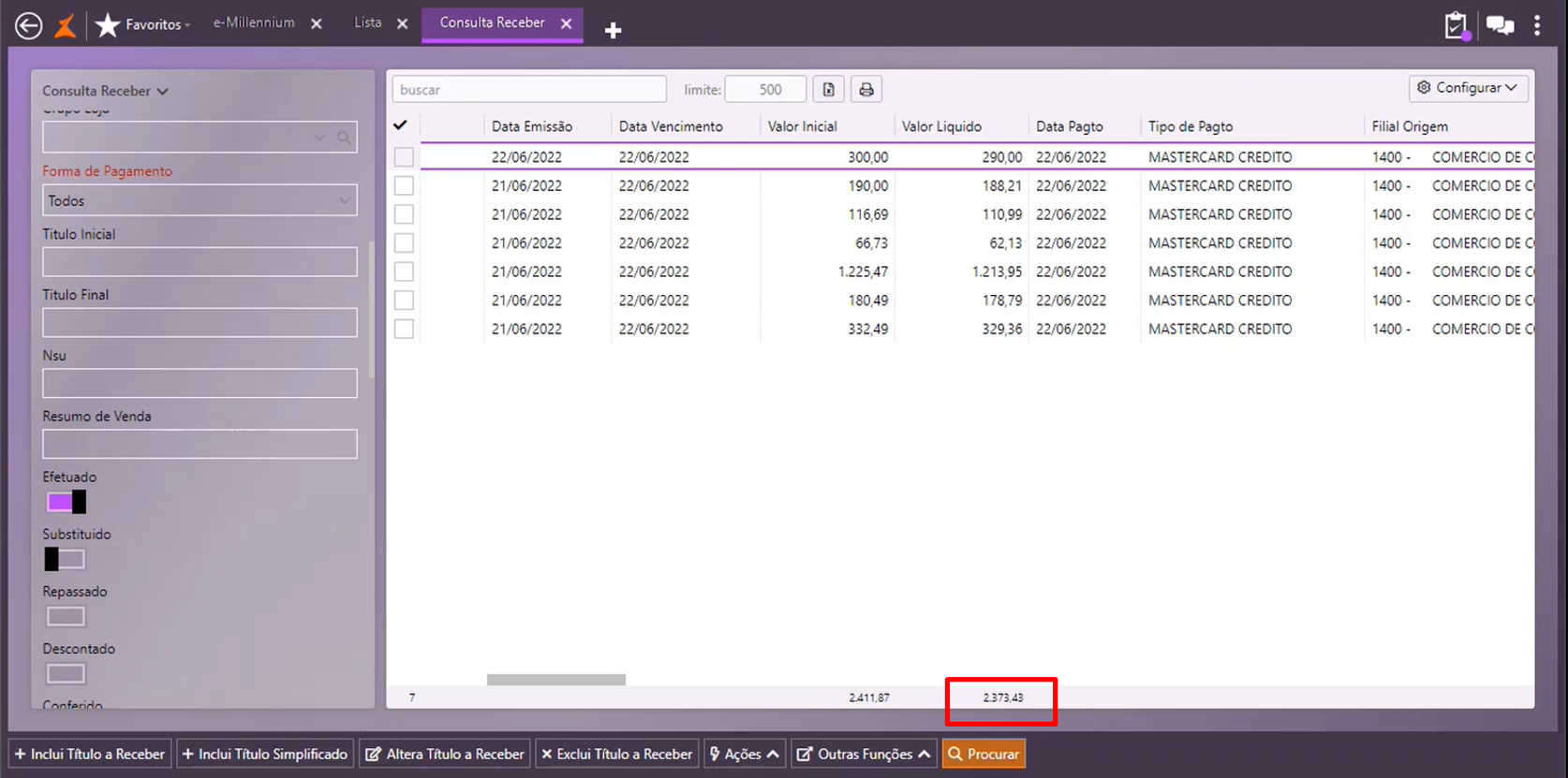Viewport: 1568px width, 778px height.
Task: Open the Configurar dropdown
Action: pos(1468,88)
